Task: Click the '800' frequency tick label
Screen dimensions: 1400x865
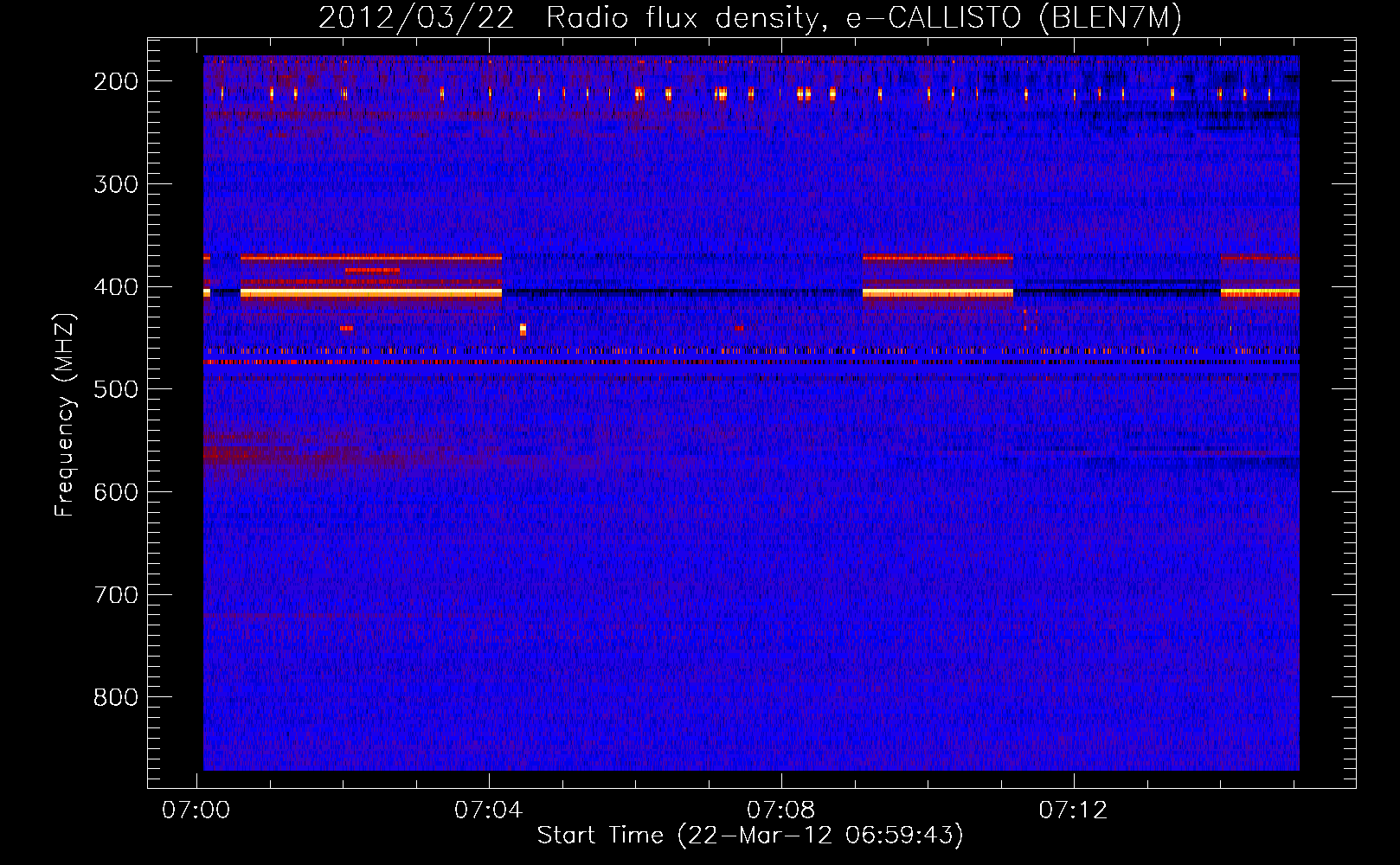Action: coord(116,697)
